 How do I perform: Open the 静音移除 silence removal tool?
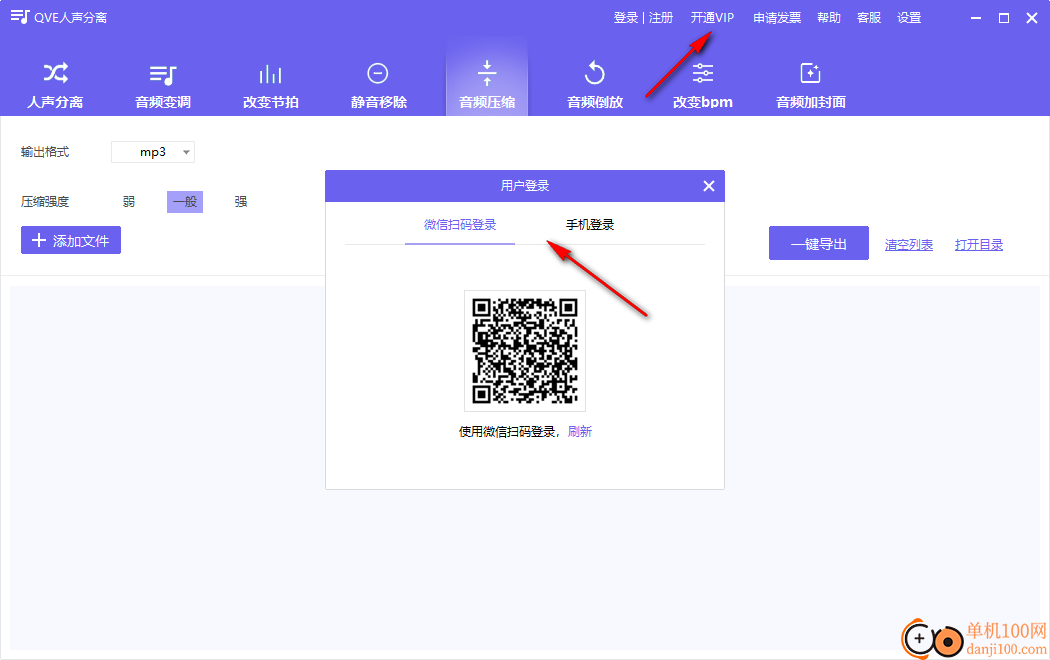coord(378,85)
